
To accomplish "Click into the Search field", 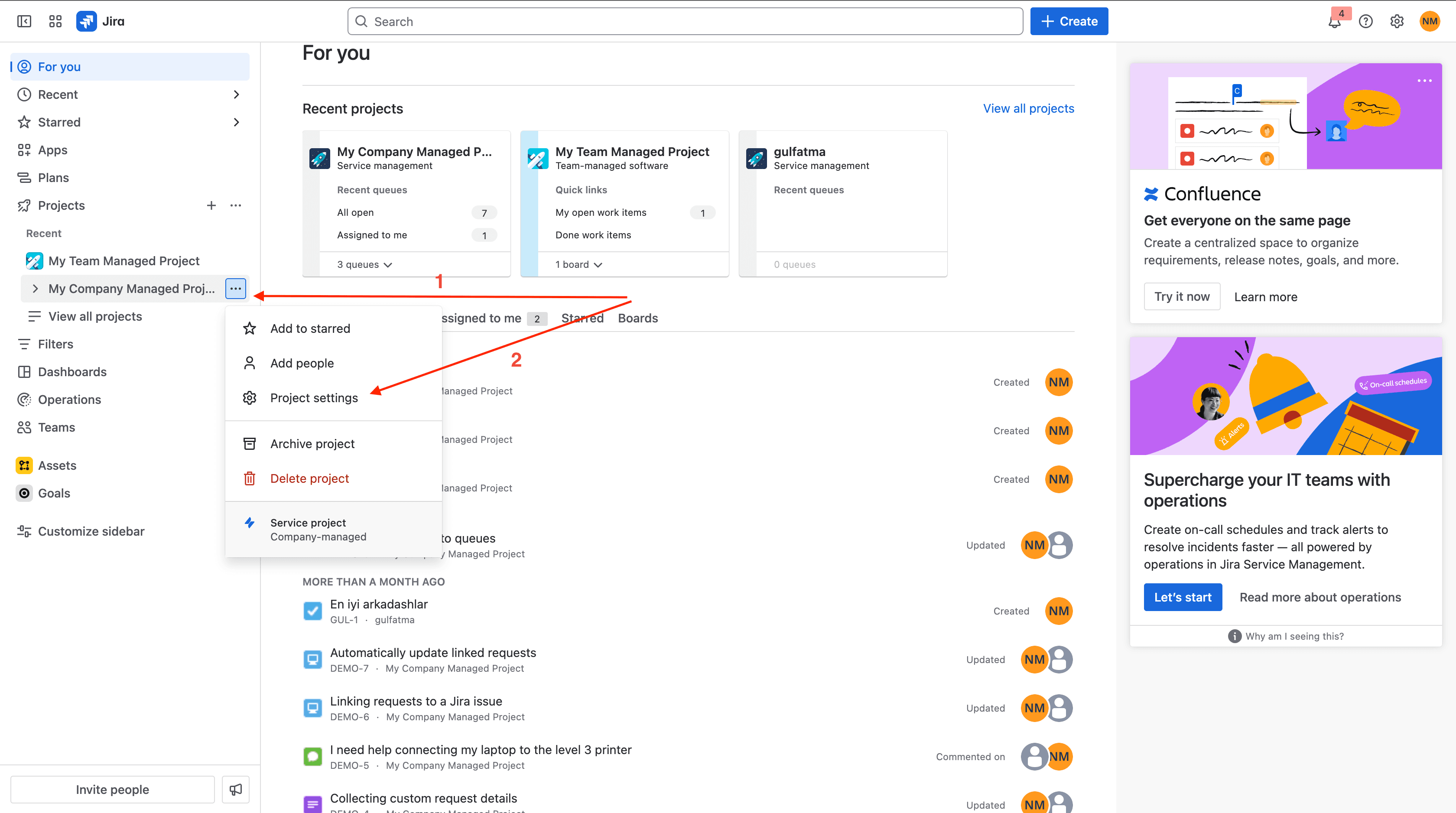I will coord(685,22).
